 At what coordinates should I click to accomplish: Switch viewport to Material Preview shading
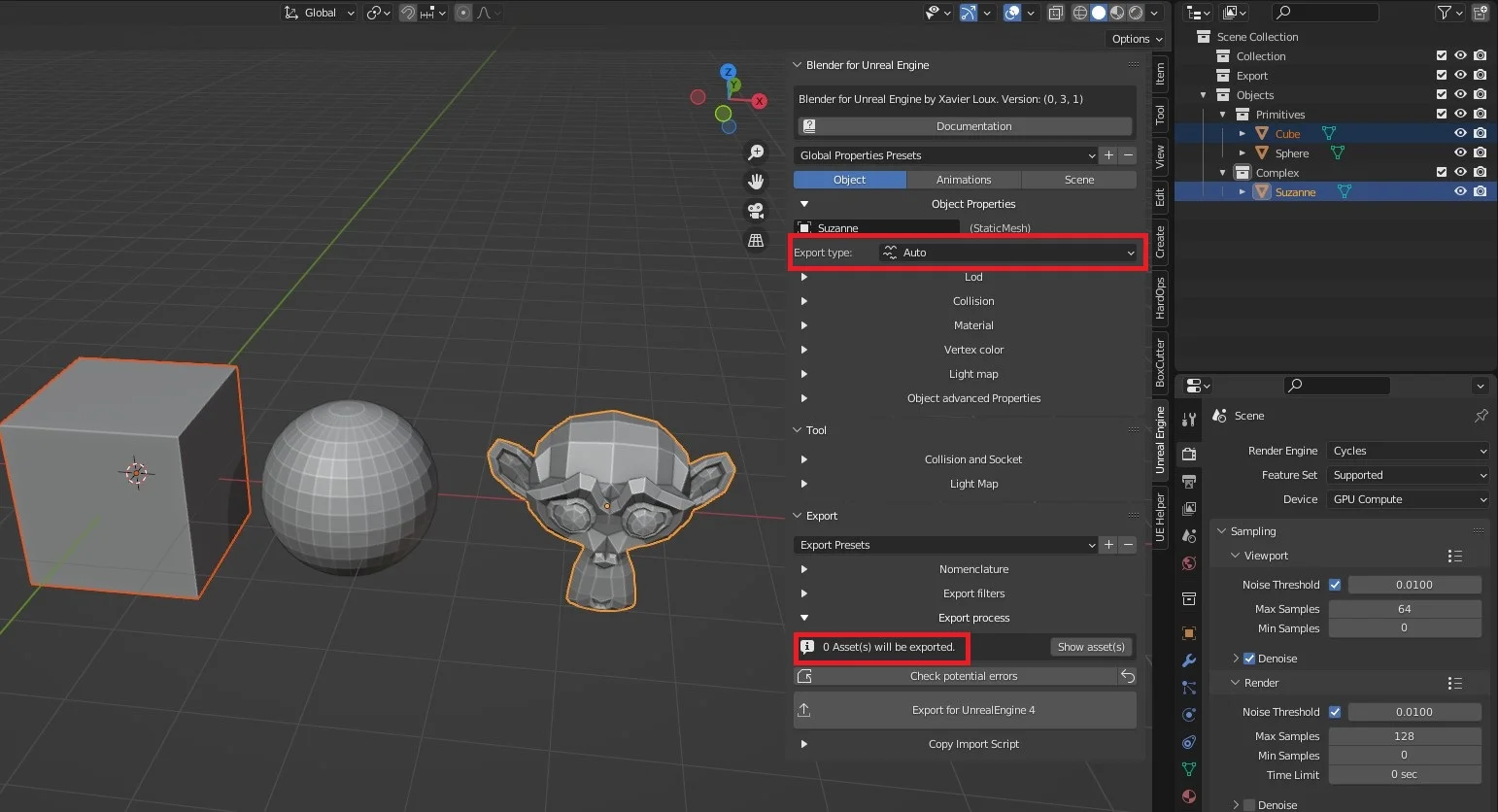click(1117, 13)
